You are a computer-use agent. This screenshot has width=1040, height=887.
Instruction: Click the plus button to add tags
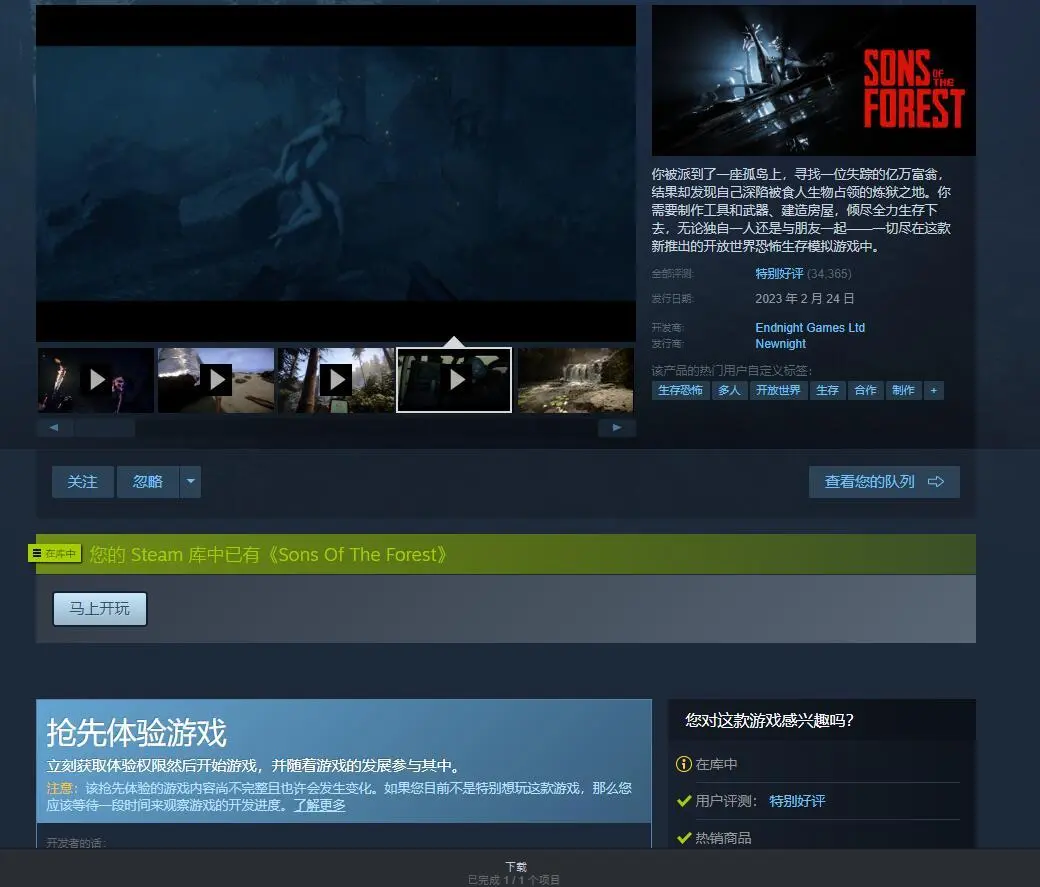(934, 390)
